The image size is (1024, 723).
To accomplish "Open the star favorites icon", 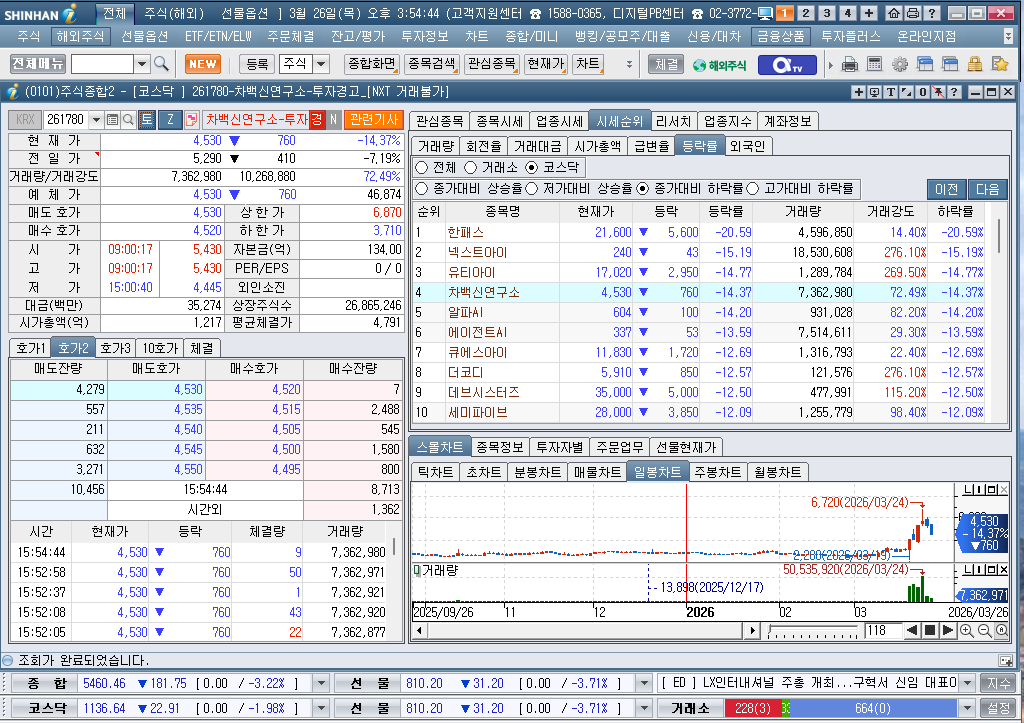I will click(1000, 64).
